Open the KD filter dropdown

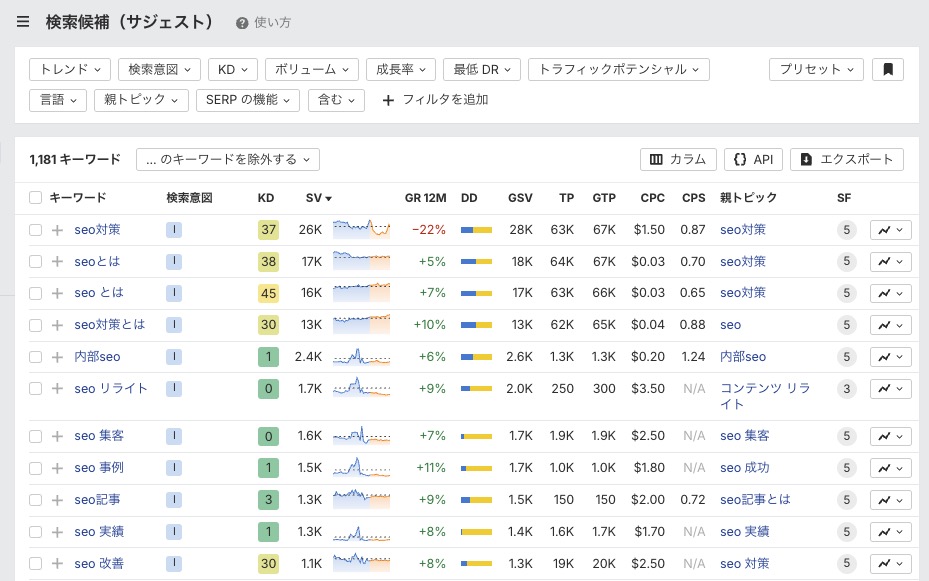tap(231, 69)
